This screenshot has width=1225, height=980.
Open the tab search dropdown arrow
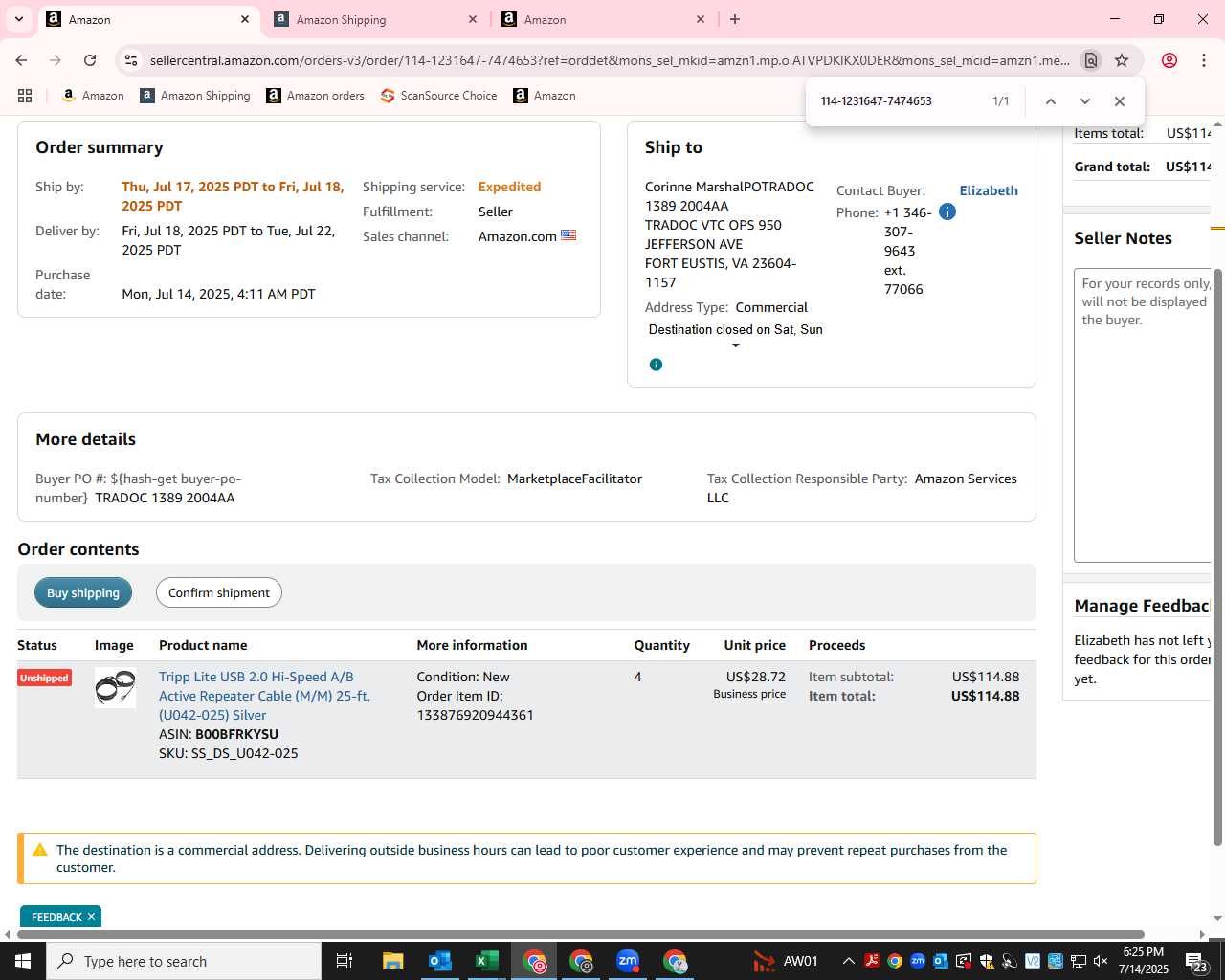coord(18,19)
